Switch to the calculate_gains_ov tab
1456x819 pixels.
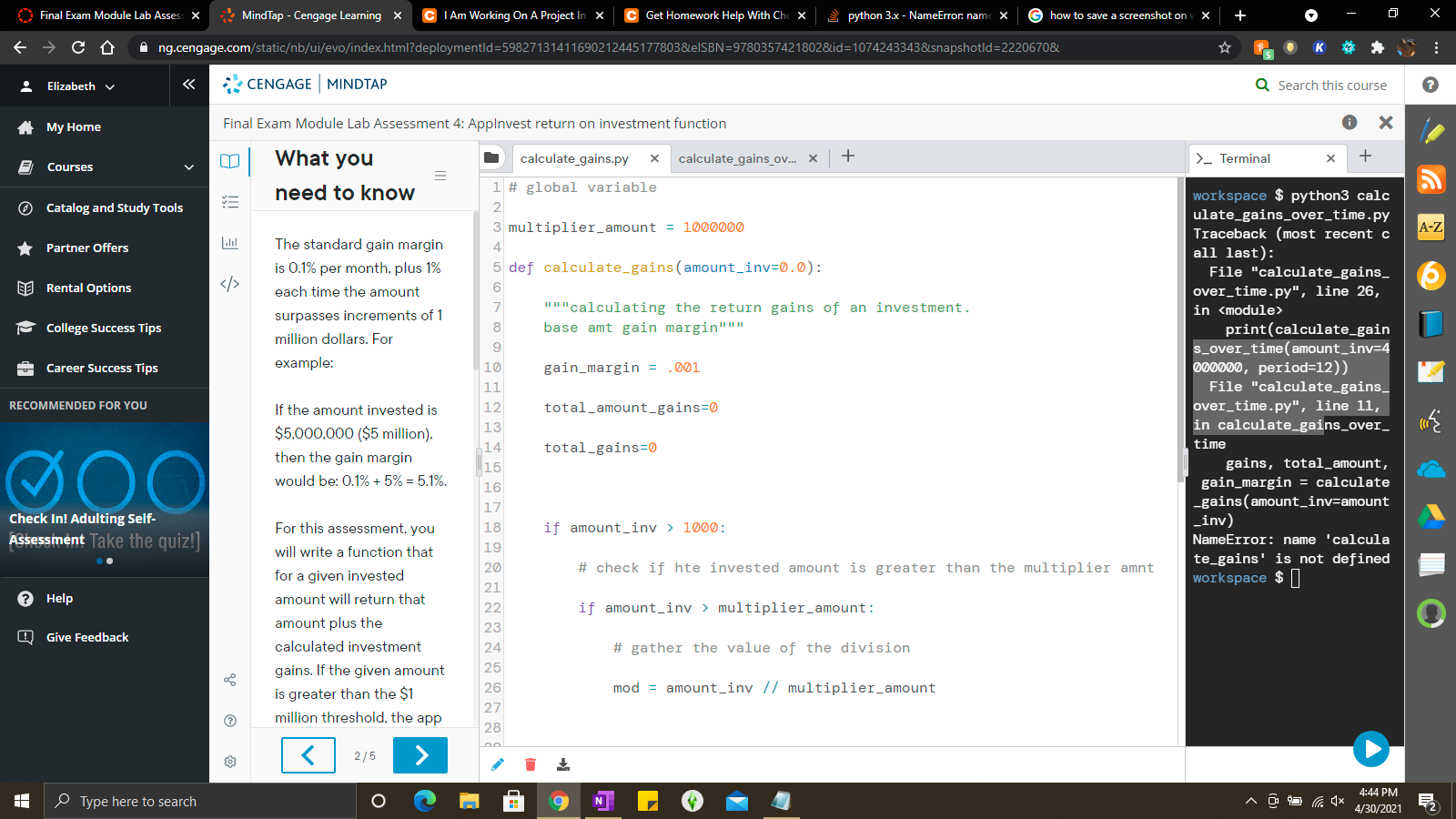click(x=739, y=158)
